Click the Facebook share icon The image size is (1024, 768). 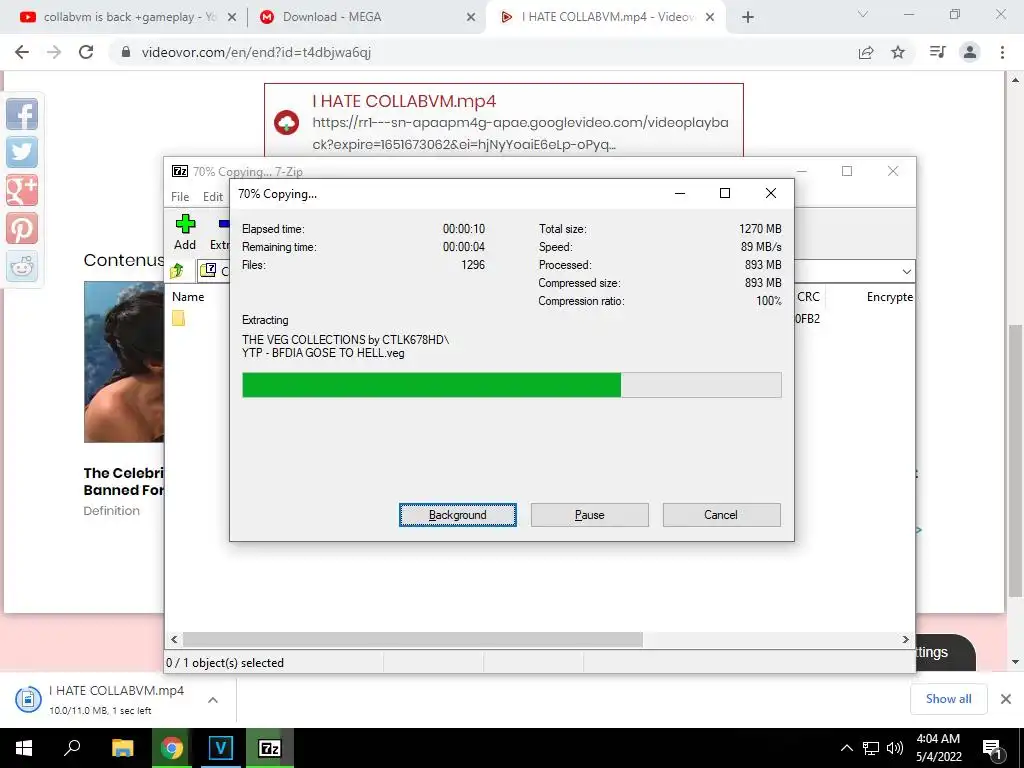pos(22,114)
